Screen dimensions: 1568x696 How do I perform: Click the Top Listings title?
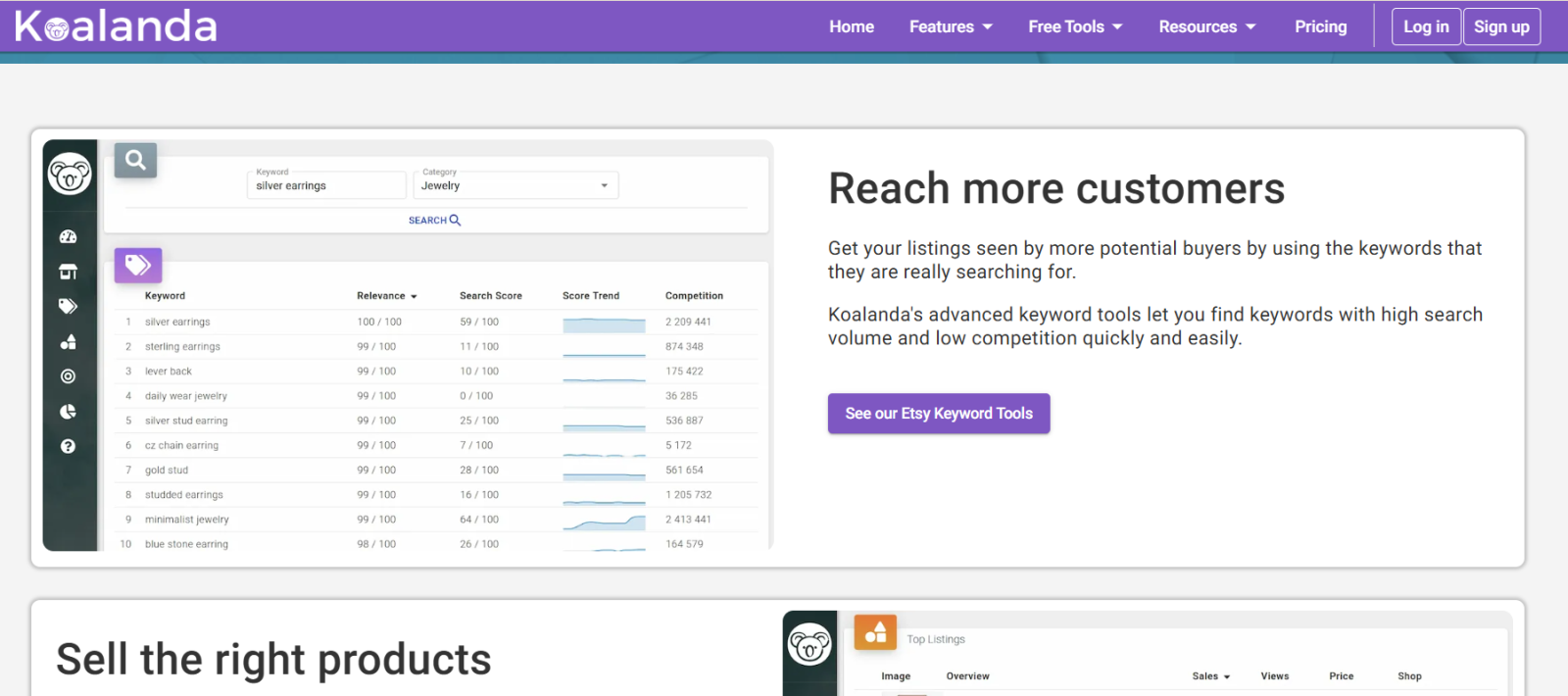coord(936,639)
